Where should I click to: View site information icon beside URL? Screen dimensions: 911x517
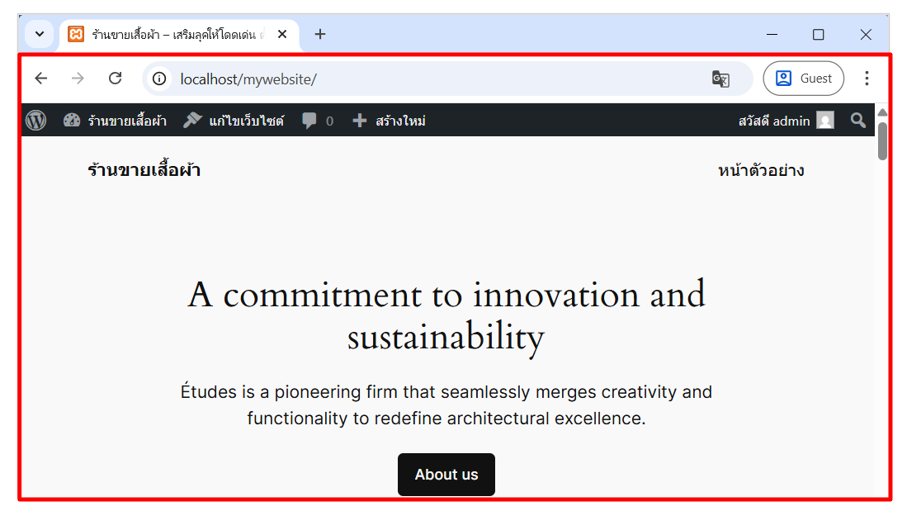tap(160, 79)
